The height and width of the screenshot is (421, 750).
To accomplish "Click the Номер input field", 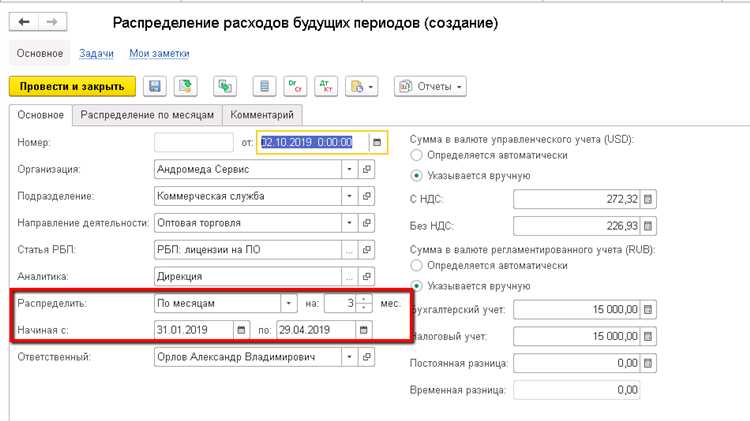I will 194,143.
